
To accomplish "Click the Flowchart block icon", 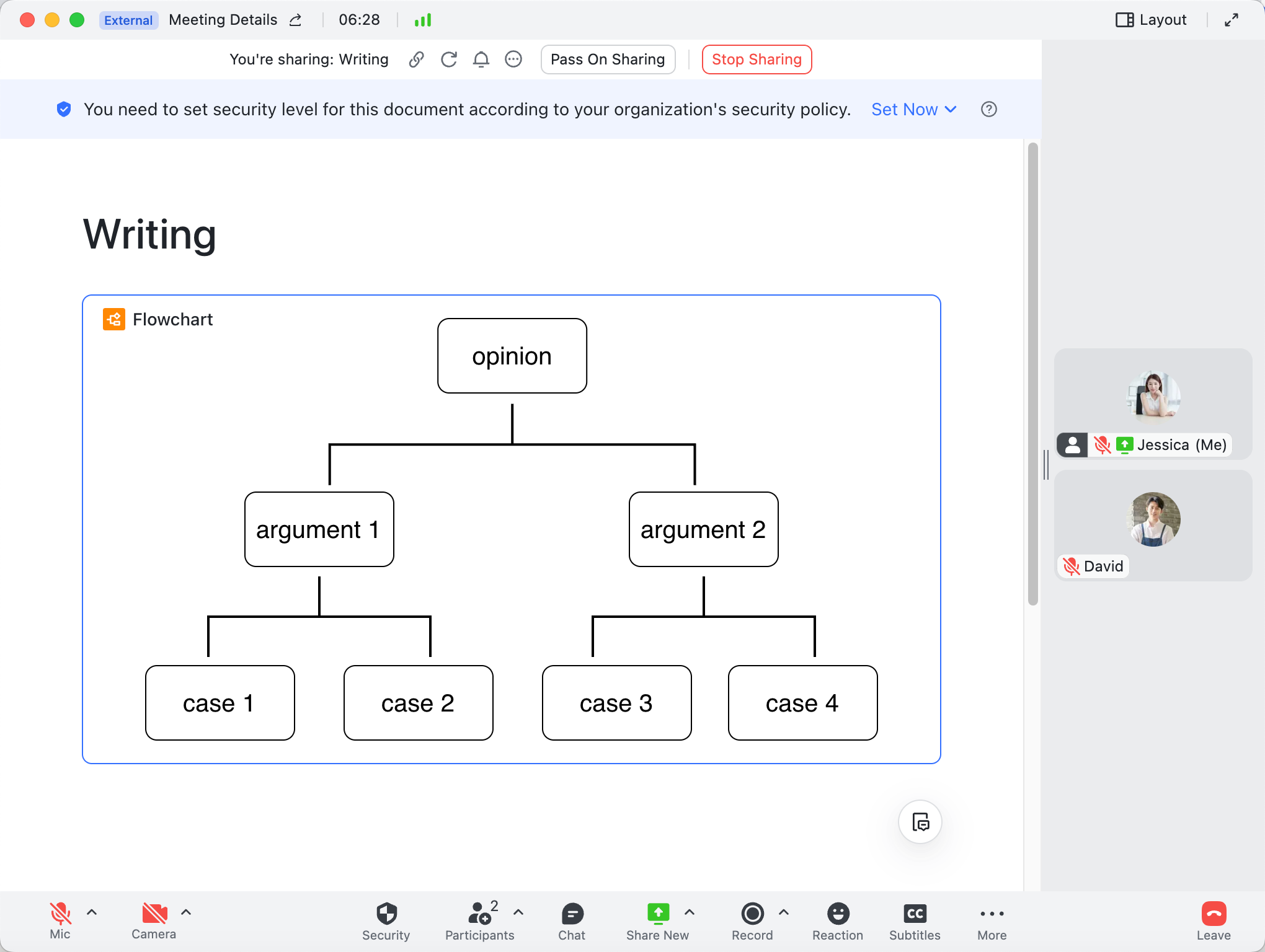I will point(114,319).
